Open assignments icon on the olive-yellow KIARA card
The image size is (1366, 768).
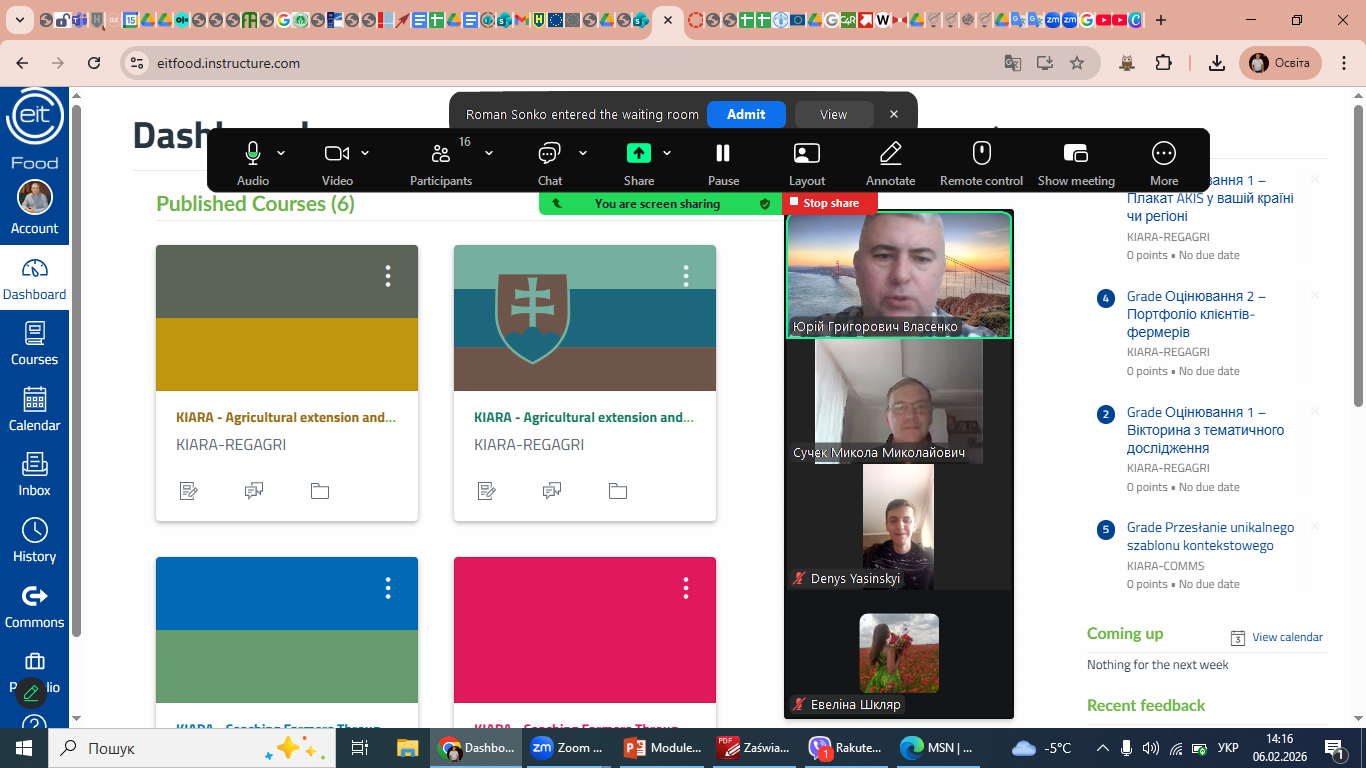click(188, 491)
